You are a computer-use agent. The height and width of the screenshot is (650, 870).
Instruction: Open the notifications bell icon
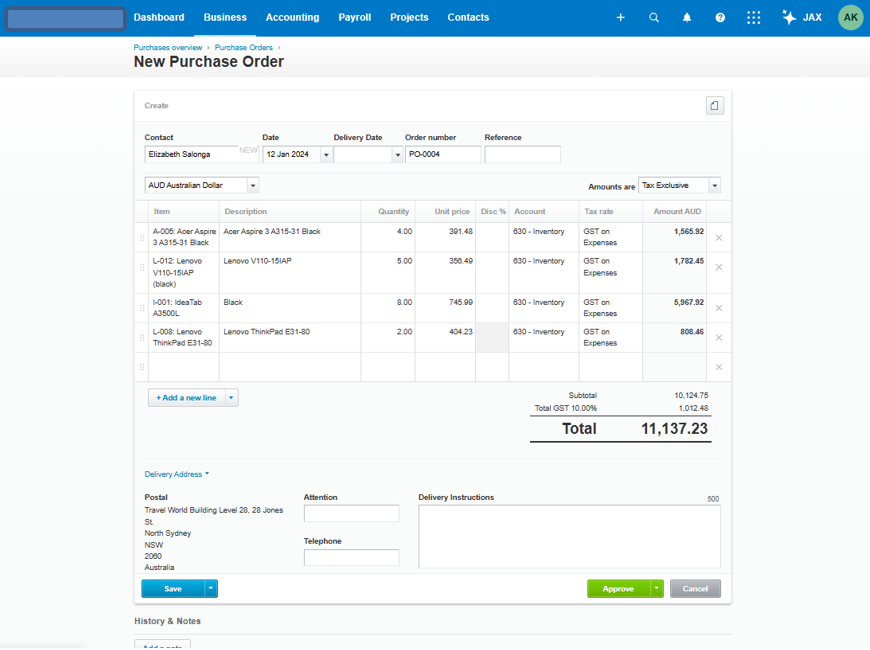pyautogui.click(x=687, y=18)
